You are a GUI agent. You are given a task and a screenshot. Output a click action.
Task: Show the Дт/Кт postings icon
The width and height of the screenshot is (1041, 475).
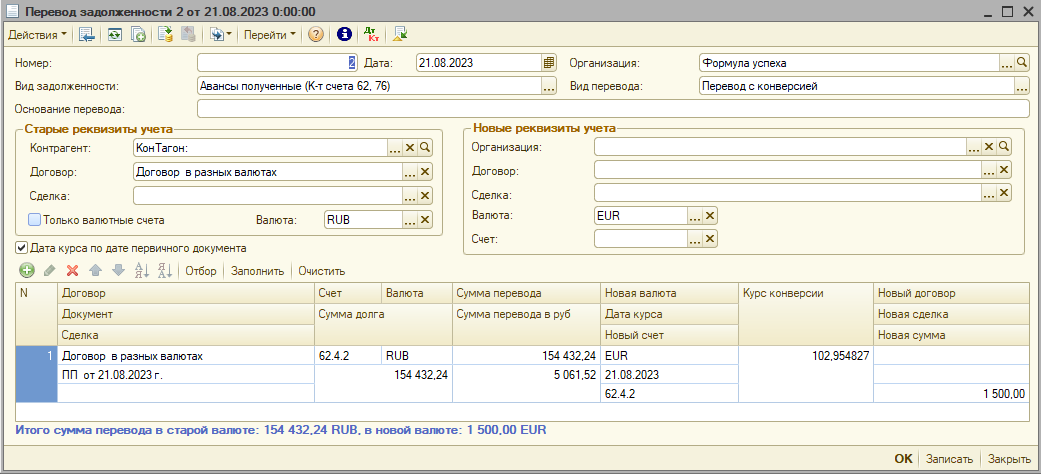coord(372,35)
